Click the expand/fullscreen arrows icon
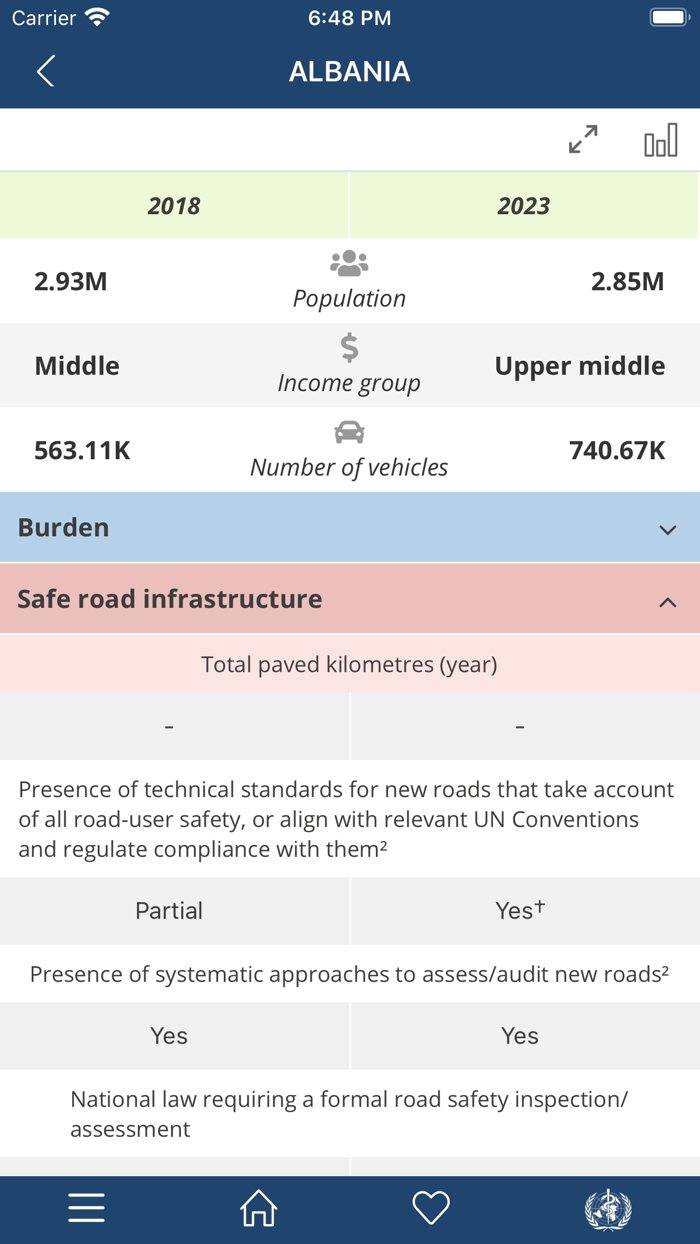This screenshot has width=700, height=1244. [583, 140]
